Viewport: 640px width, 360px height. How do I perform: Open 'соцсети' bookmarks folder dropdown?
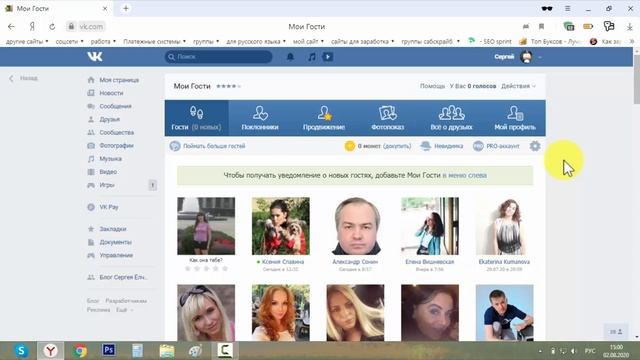(x=69, y=41)
